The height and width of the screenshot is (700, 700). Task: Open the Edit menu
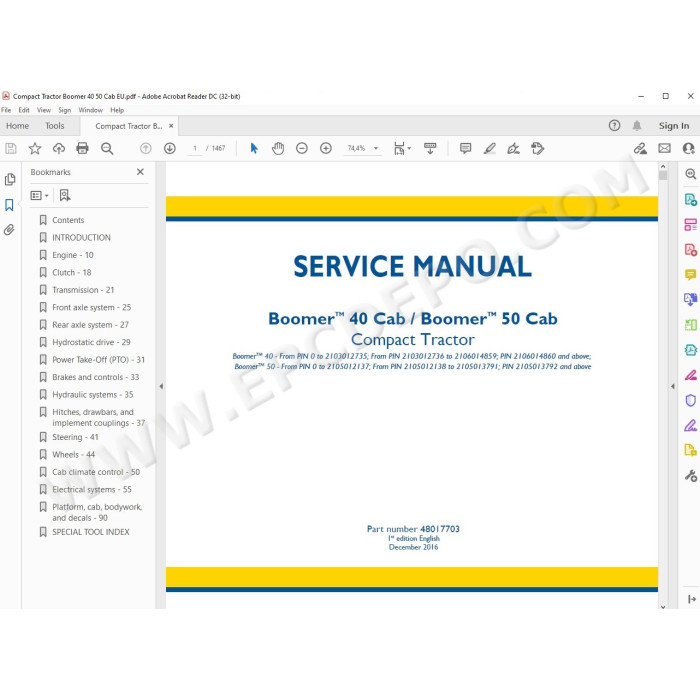click(x=24, y=110)
